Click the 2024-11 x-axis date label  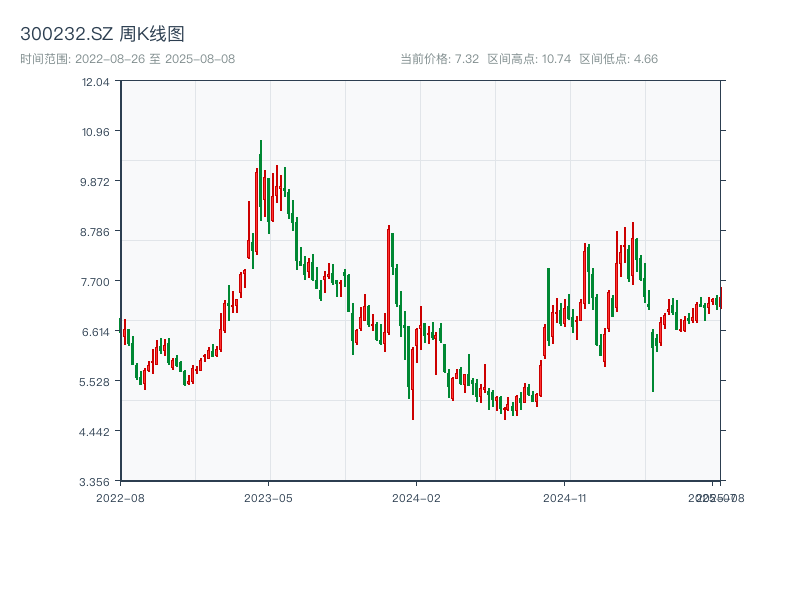566,497
